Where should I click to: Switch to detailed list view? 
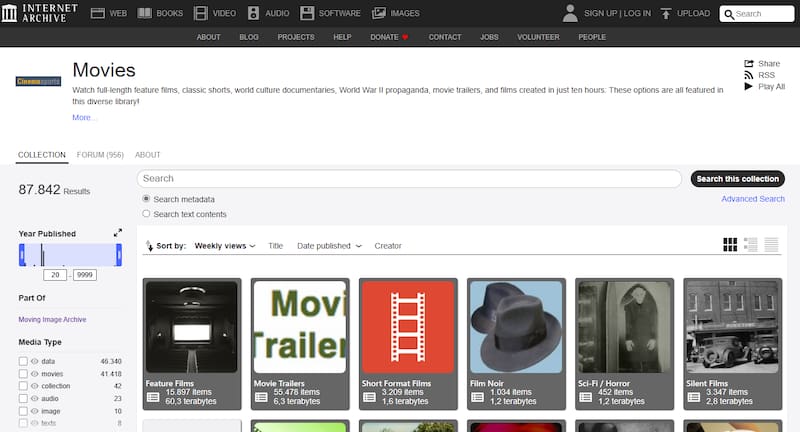point(751,245)
